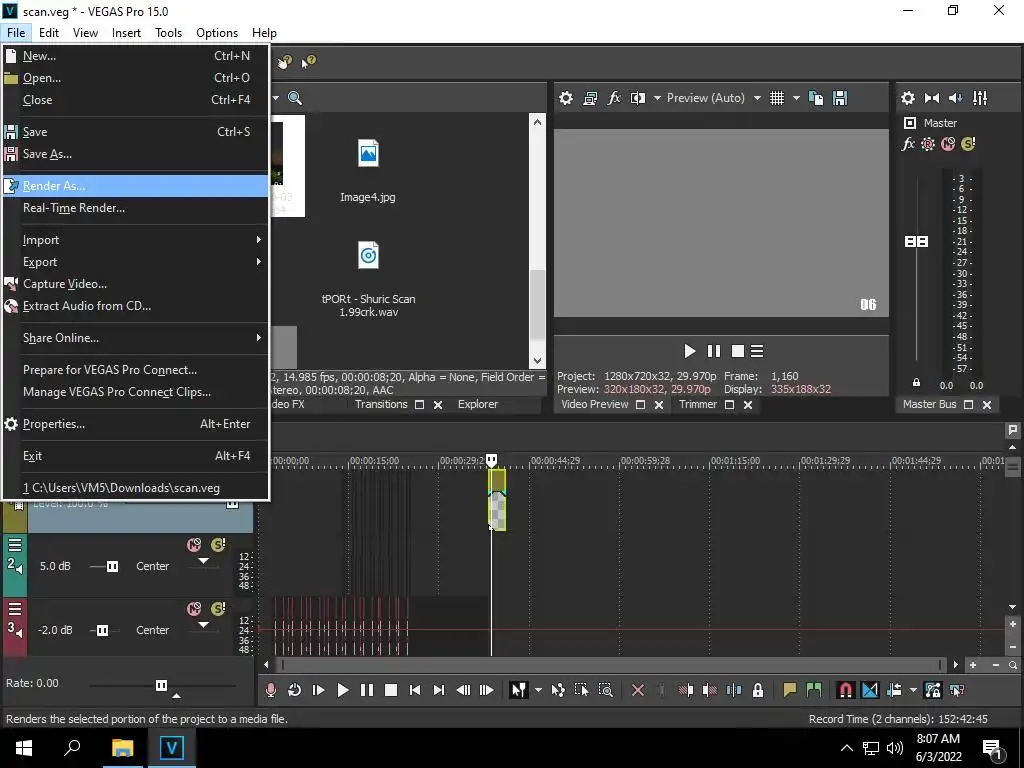This screenshot has height=768, width=1024.
Task: Open Auto Ripple mode dropdown arrow
Action: [913, 690]
